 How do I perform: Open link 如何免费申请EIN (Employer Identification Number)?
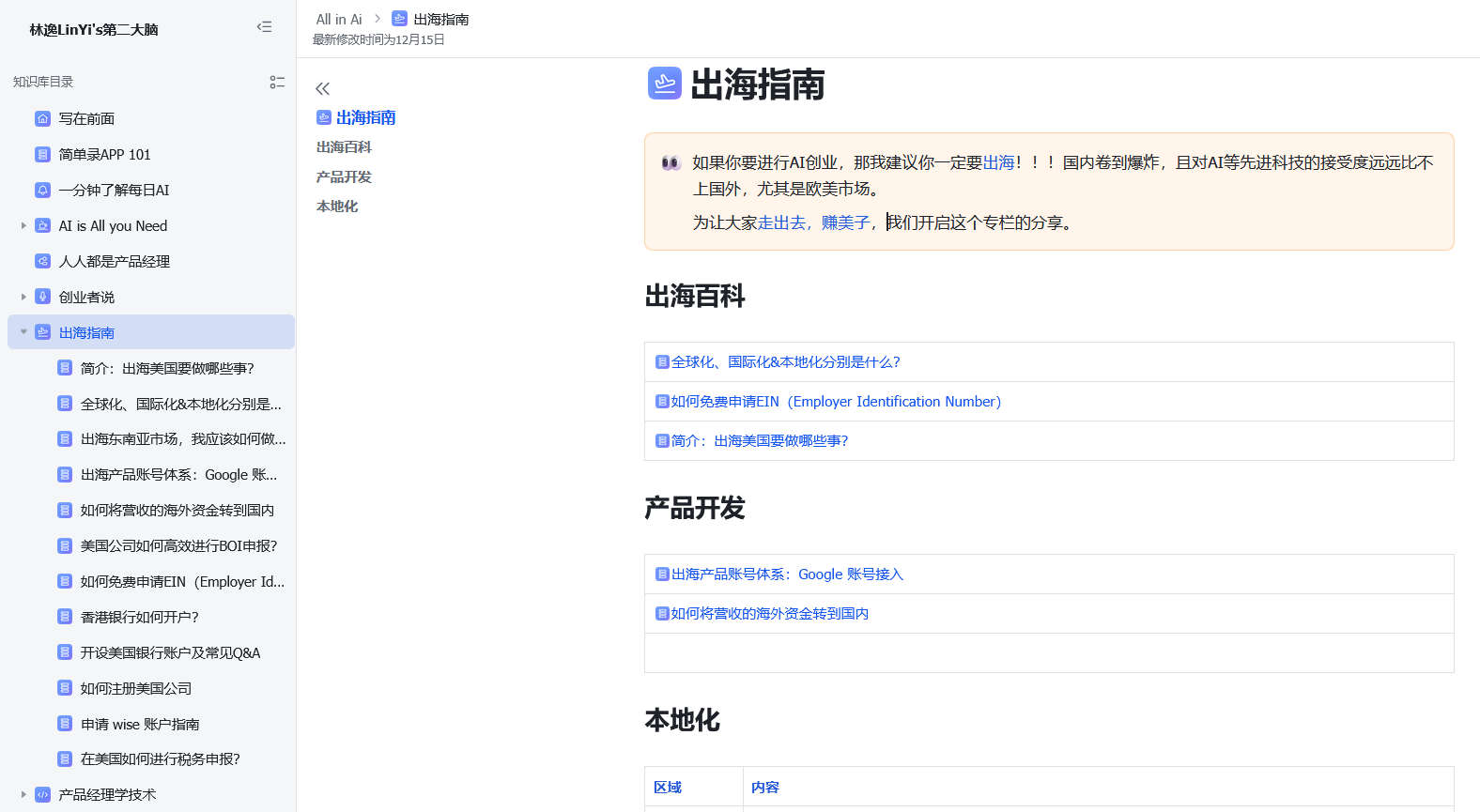(836, 402)
